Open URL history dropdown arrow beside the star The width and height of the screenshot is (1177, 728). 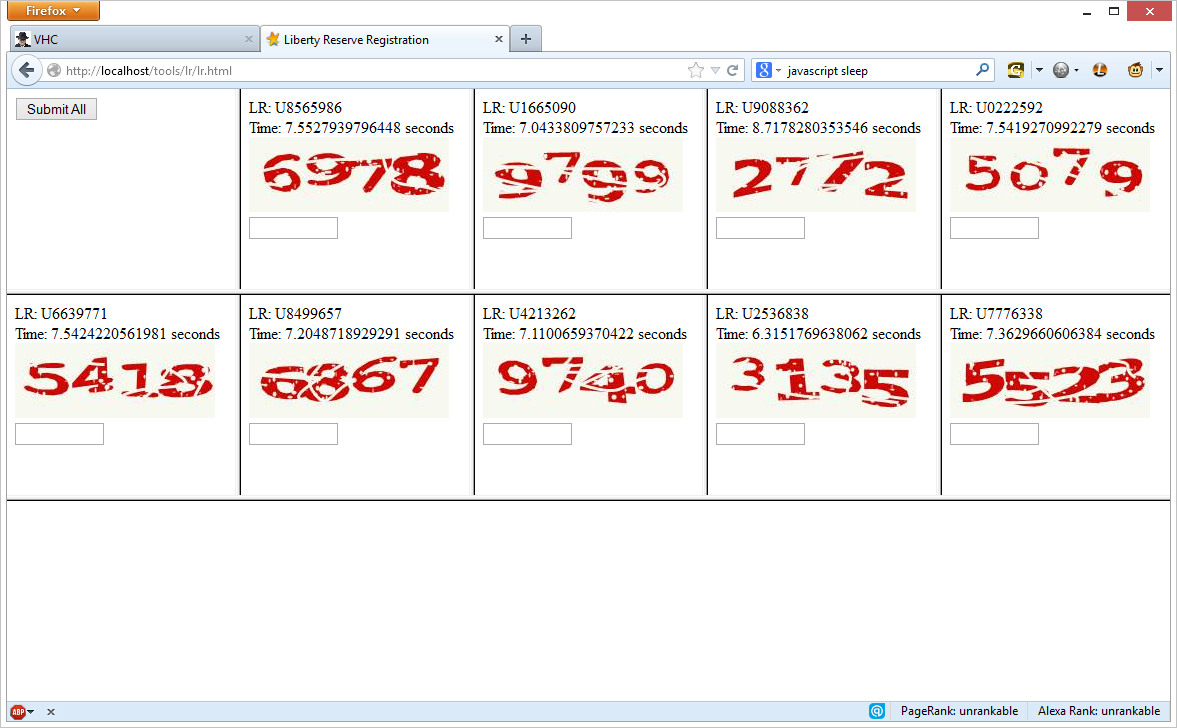(715, 71)
